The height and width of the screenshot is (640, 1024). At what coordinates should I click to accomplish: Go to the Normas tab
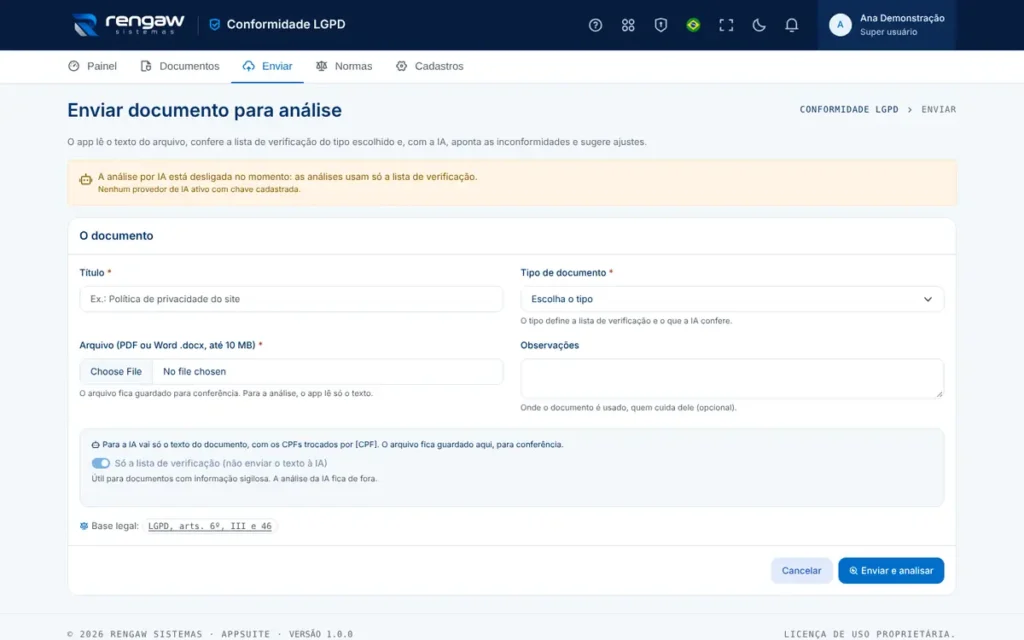tap(344, 66)
